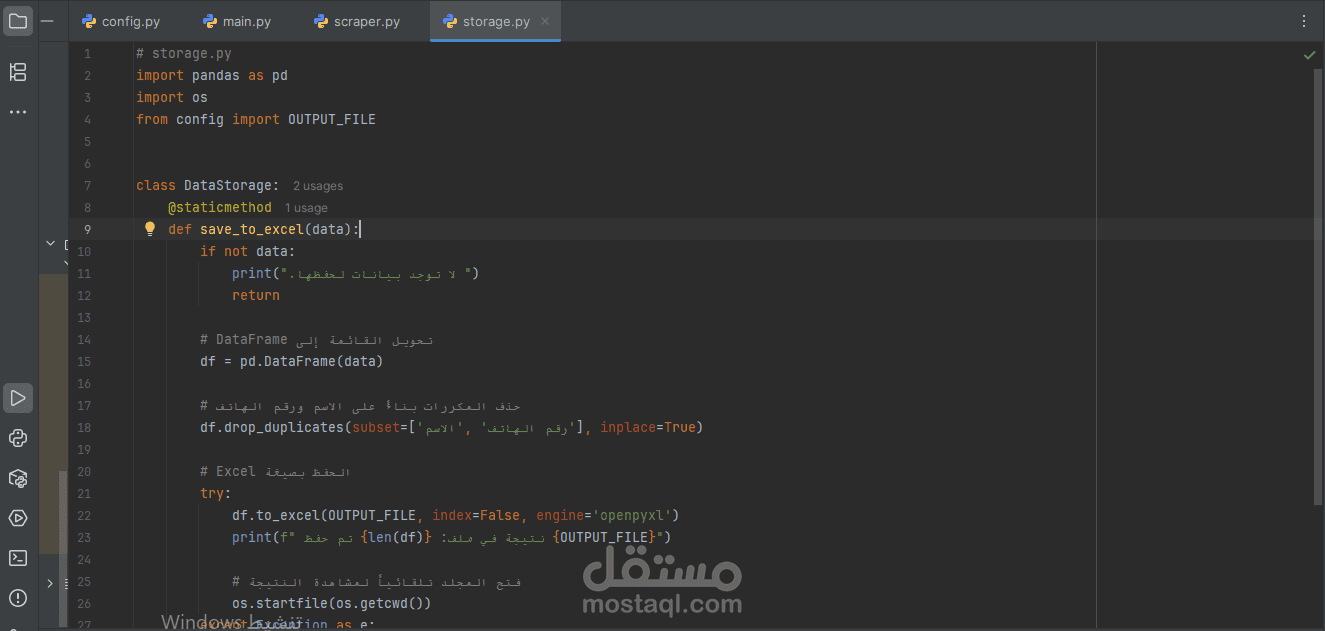
Task: Click the yellow lightbulb intention icon
Action: 150,229
